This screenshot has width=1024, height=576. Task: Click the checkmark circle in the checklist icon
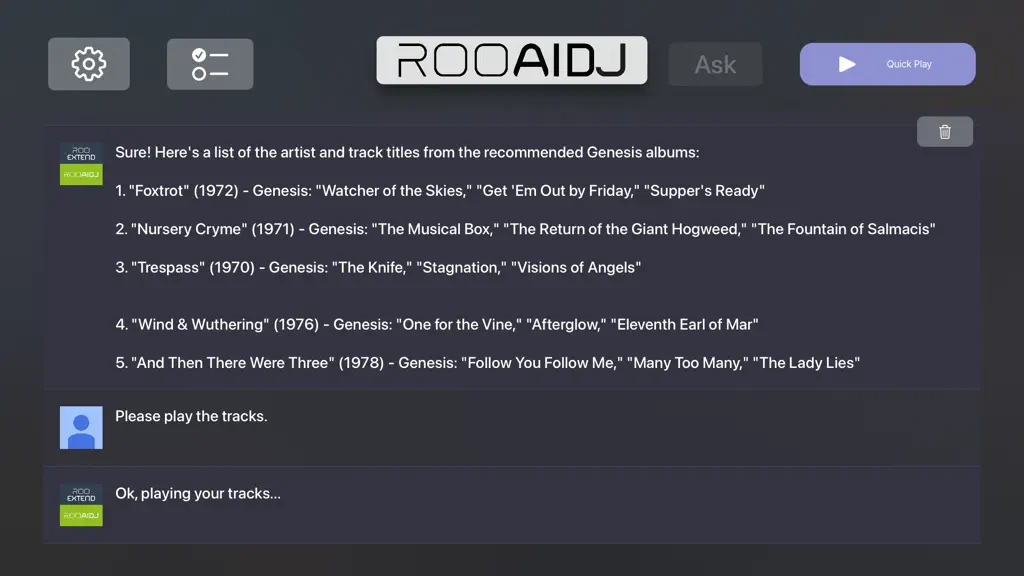click(199, 56)
